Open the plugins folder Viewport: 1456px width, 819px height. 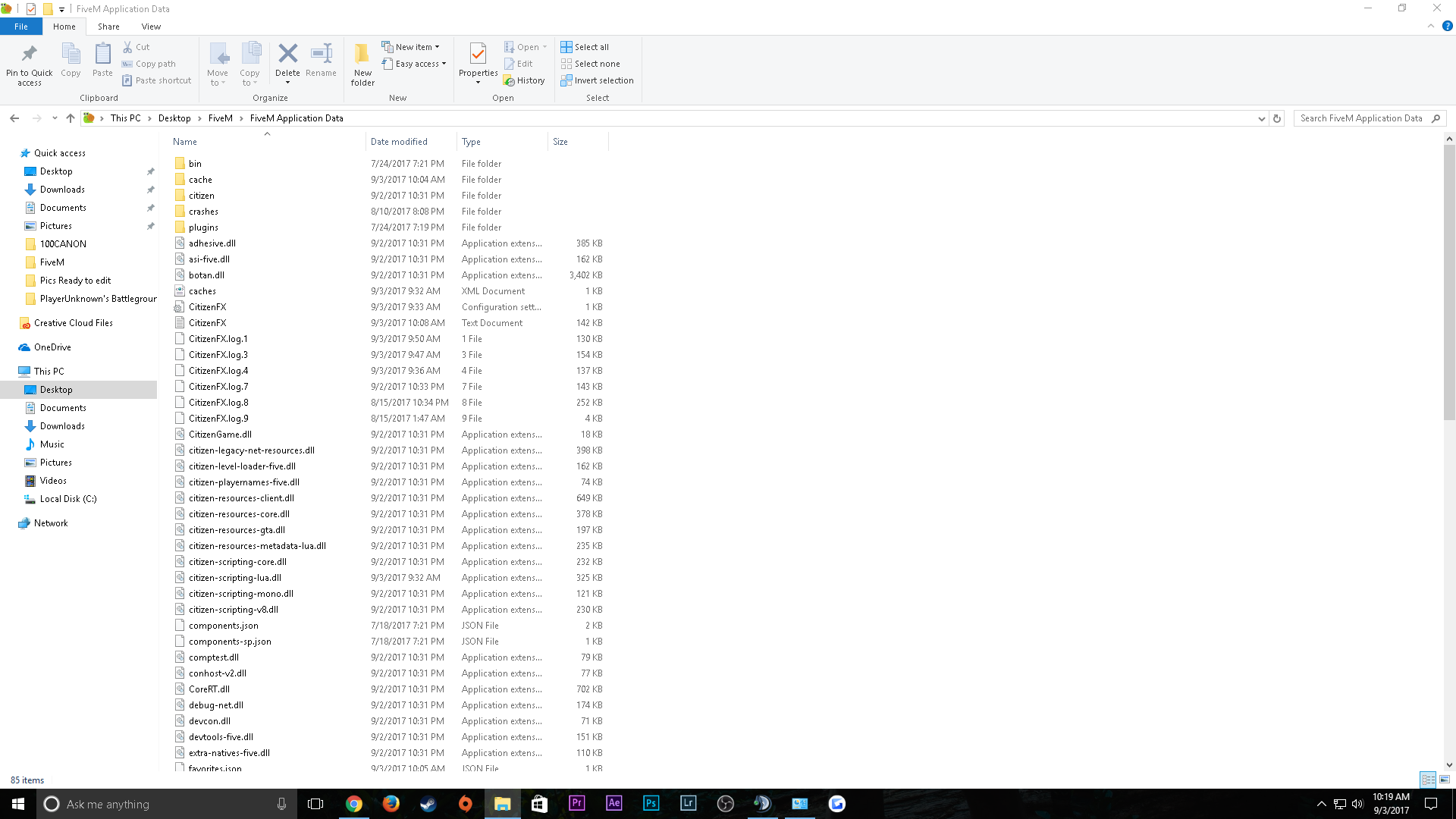tap(203, 227)
